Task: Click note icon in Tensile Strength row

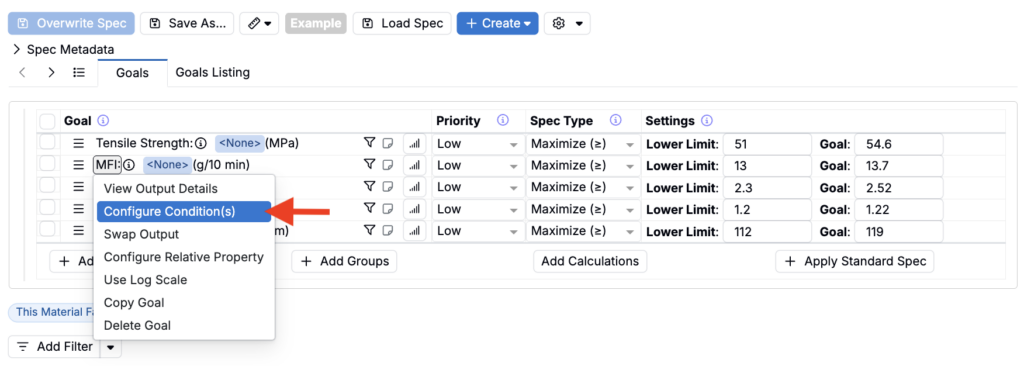Action: pyautogui.click(x=388, y=143)
